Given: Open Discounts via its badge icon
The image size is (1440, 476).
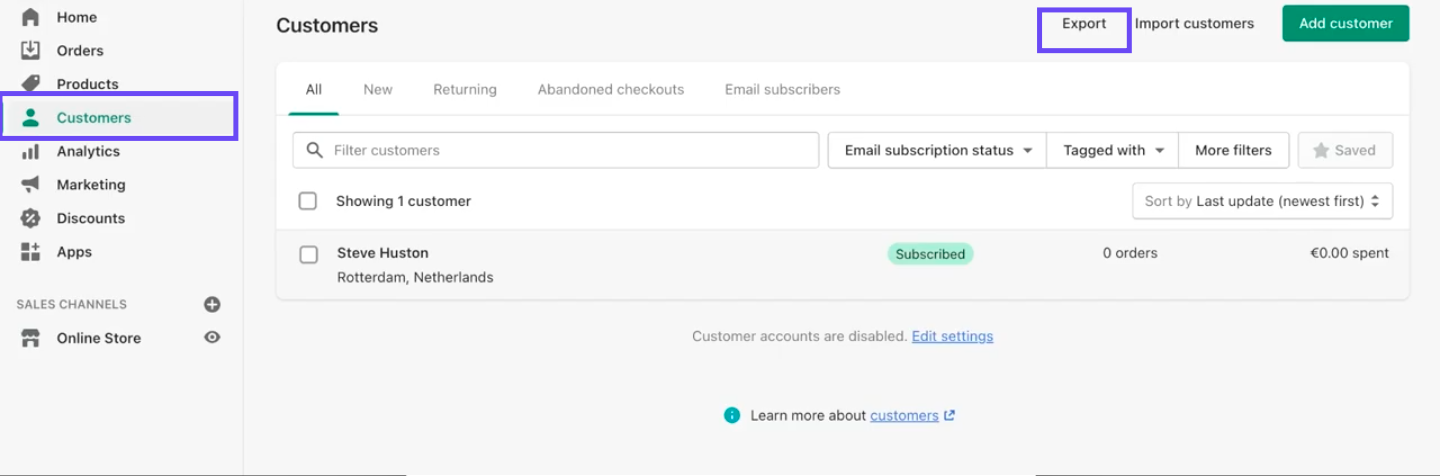Looking at the screenshot, I should [x=30, y=218].
